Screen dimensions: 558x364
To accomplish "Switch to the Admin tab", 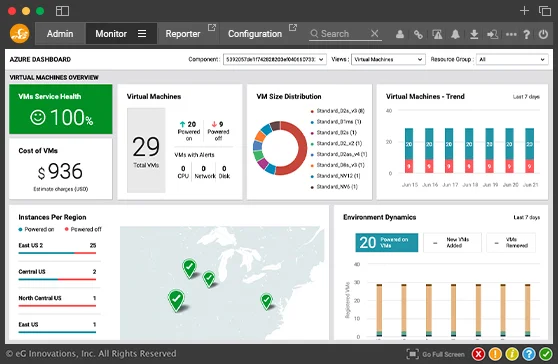I will click(x=60, y=34).
